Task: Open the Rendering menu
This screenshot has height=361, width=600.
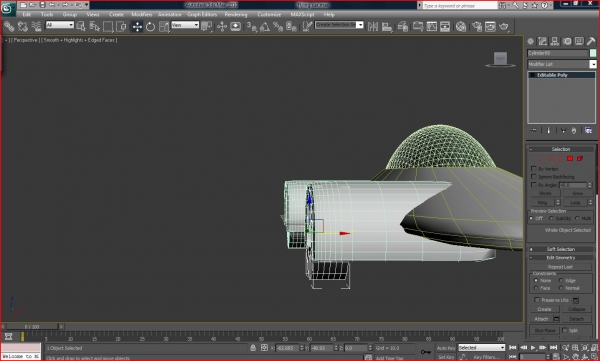Action: coord(236,15)
